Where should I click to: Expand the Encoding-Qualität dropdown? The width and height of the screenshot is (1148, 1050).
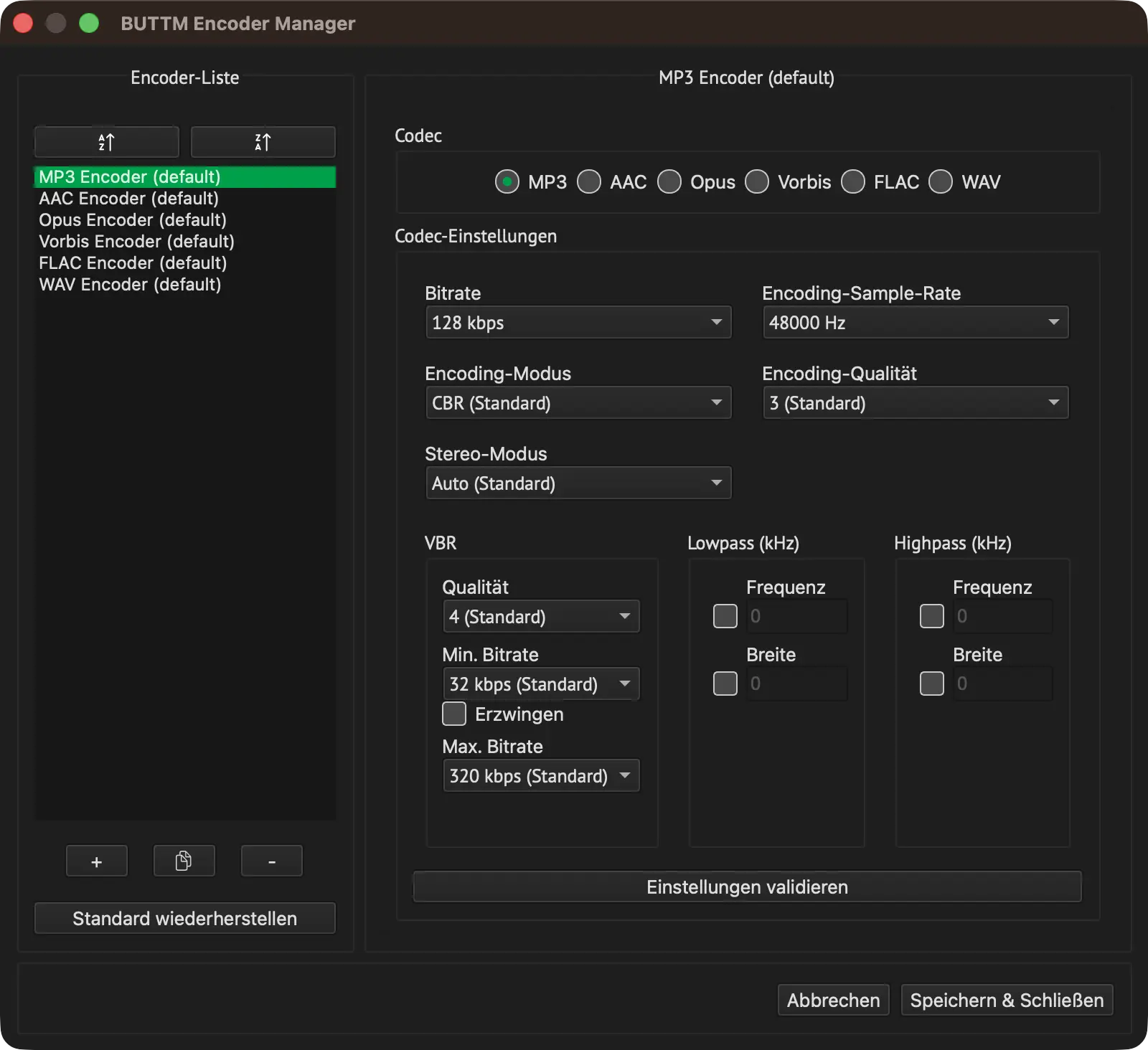click(916, 403)
